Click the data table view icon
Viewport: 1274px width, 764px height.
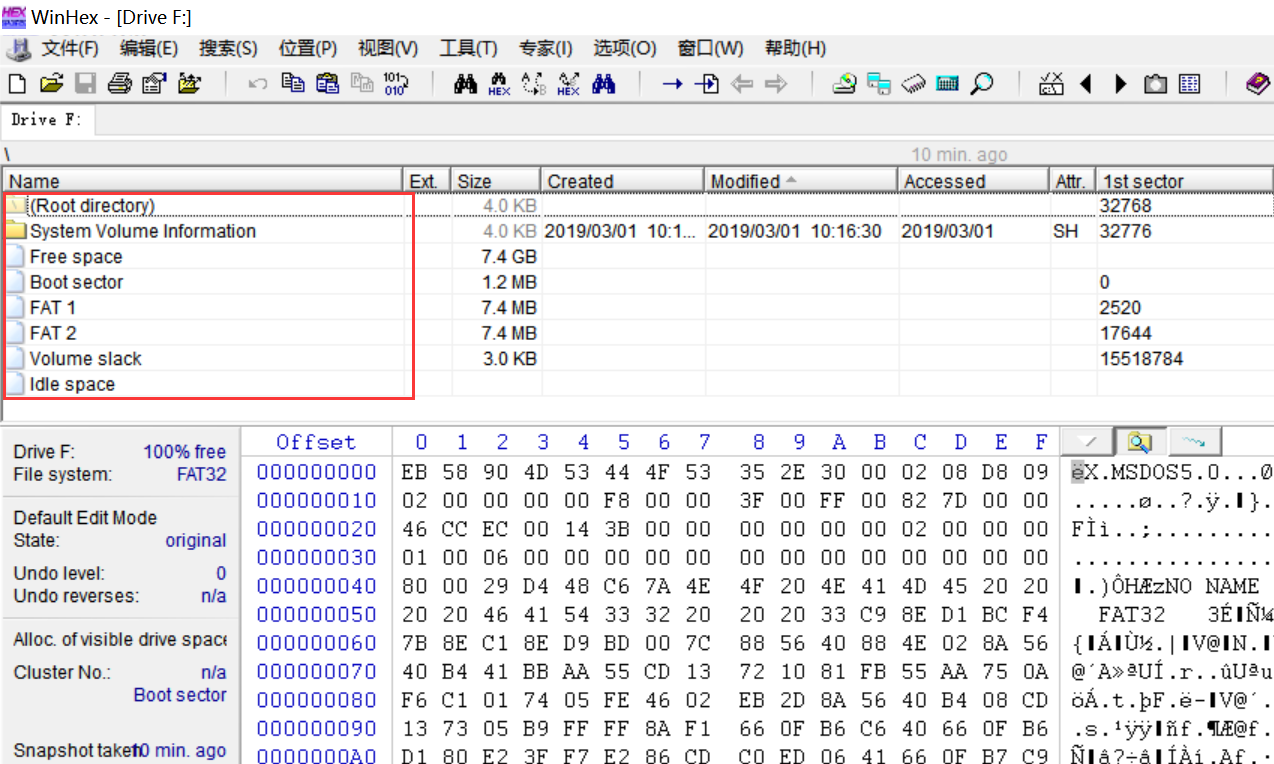[1189, 84]
